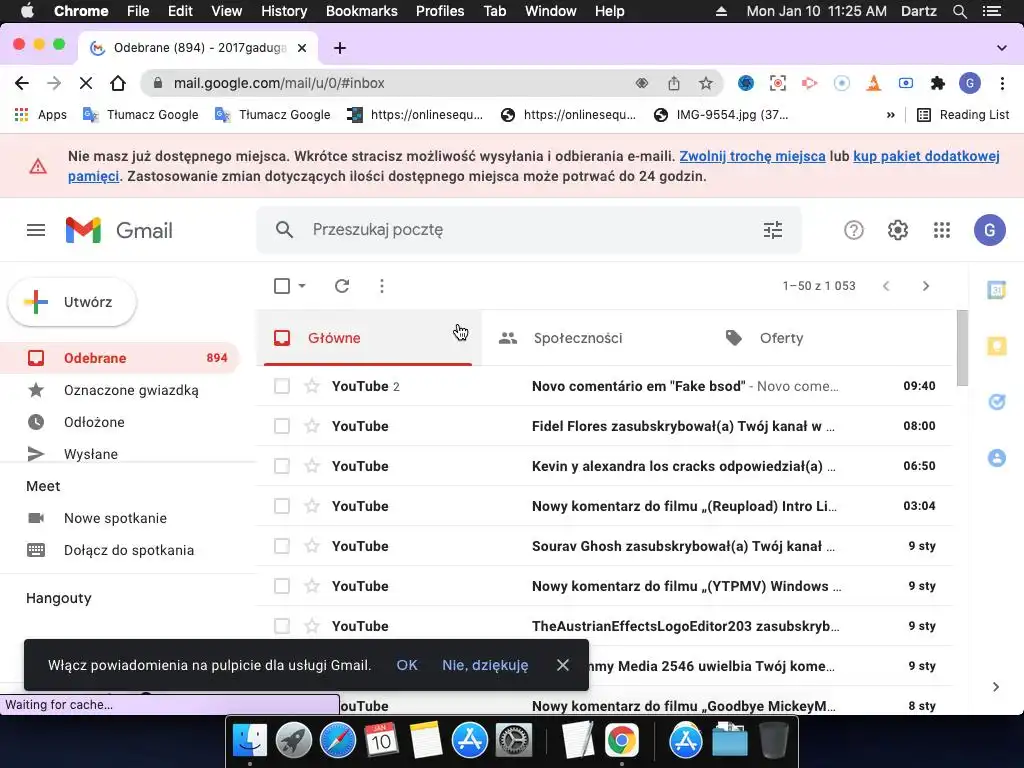Viewport: 1024px width, 768px height.
Task: Start Nowe spotkanie in Meet
Action: coord(115,518)
